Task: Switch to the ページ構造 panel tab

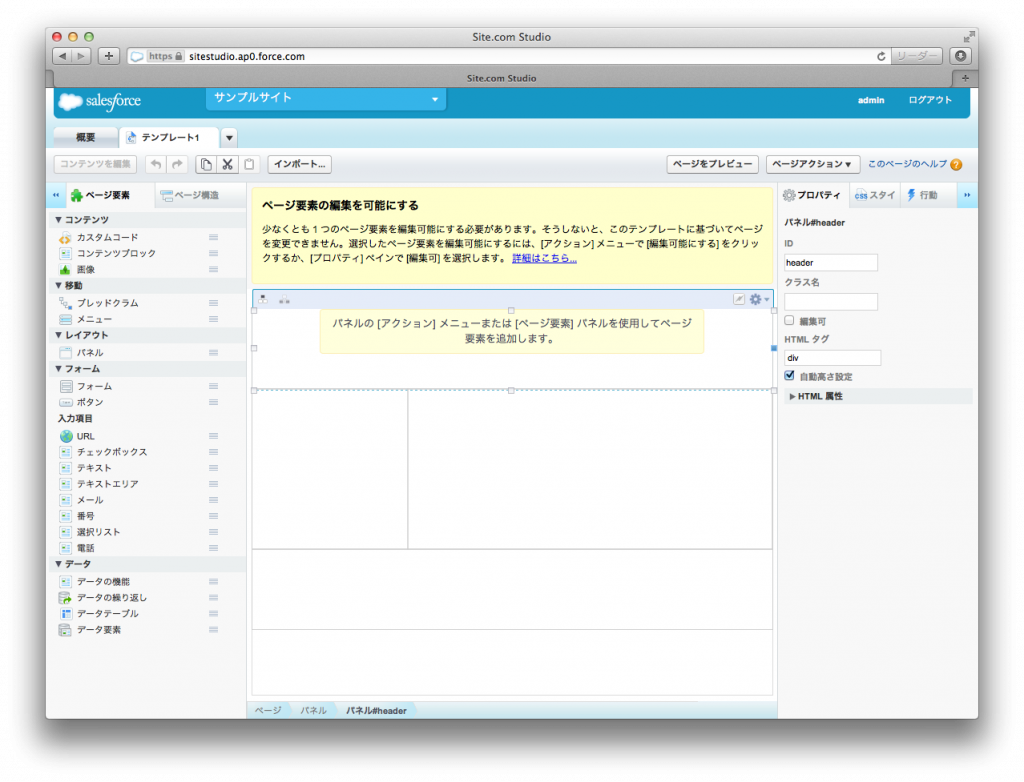Action: [195, 194]
